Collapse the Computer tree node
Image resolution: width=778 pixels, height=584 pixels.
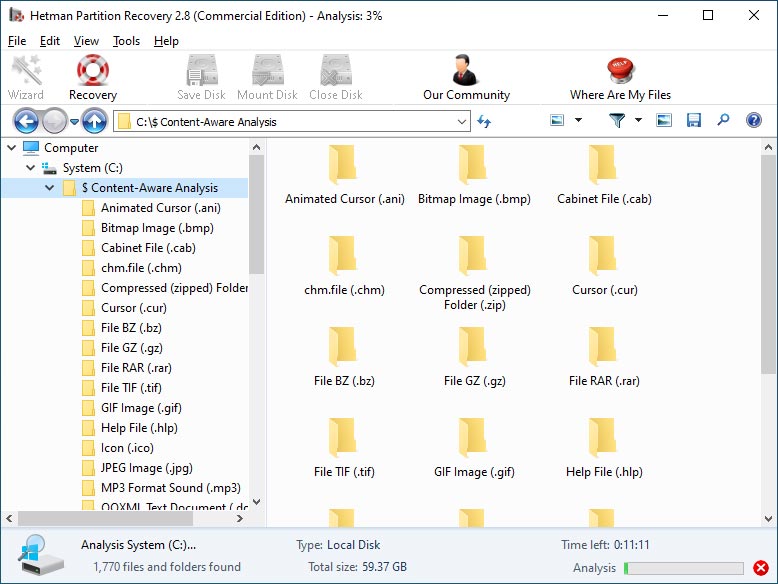pyautogui.click(x=12, y=147)
